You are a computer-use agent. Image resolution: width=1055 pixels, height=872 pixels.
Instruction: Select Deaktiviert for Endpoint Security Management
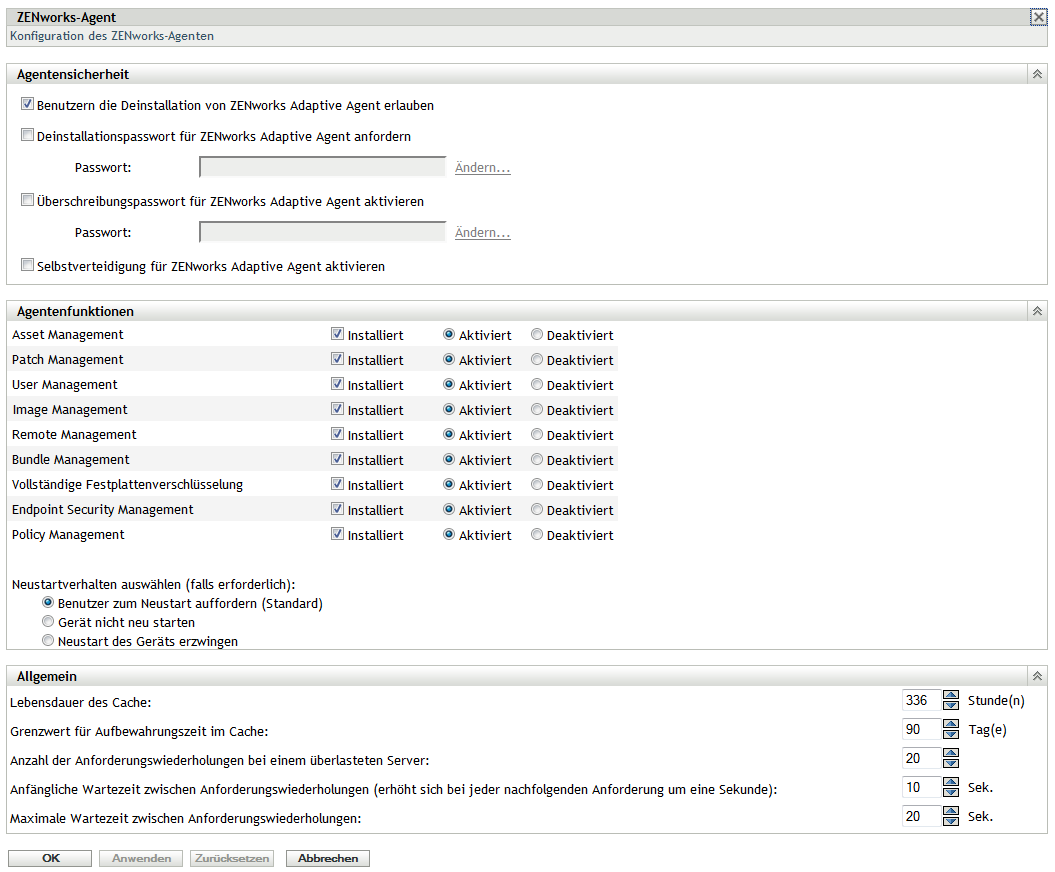pyautogui.click(x=536, y=509)
